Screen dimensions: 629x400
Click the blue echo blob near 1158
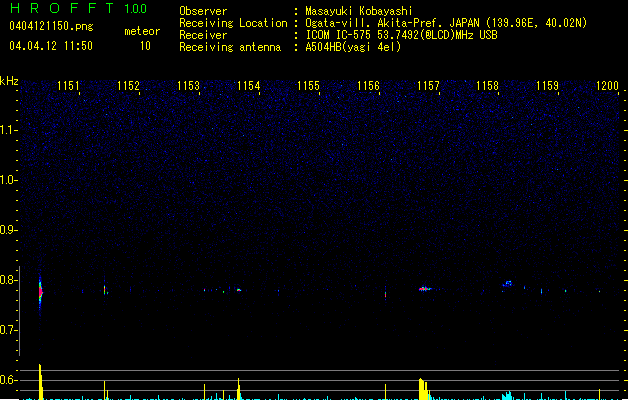point(507,284)
